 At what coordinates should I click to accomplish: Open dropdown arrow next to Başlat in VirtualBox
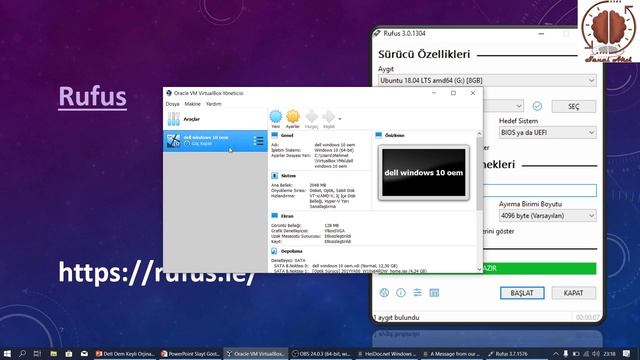[x=340, y=119]
